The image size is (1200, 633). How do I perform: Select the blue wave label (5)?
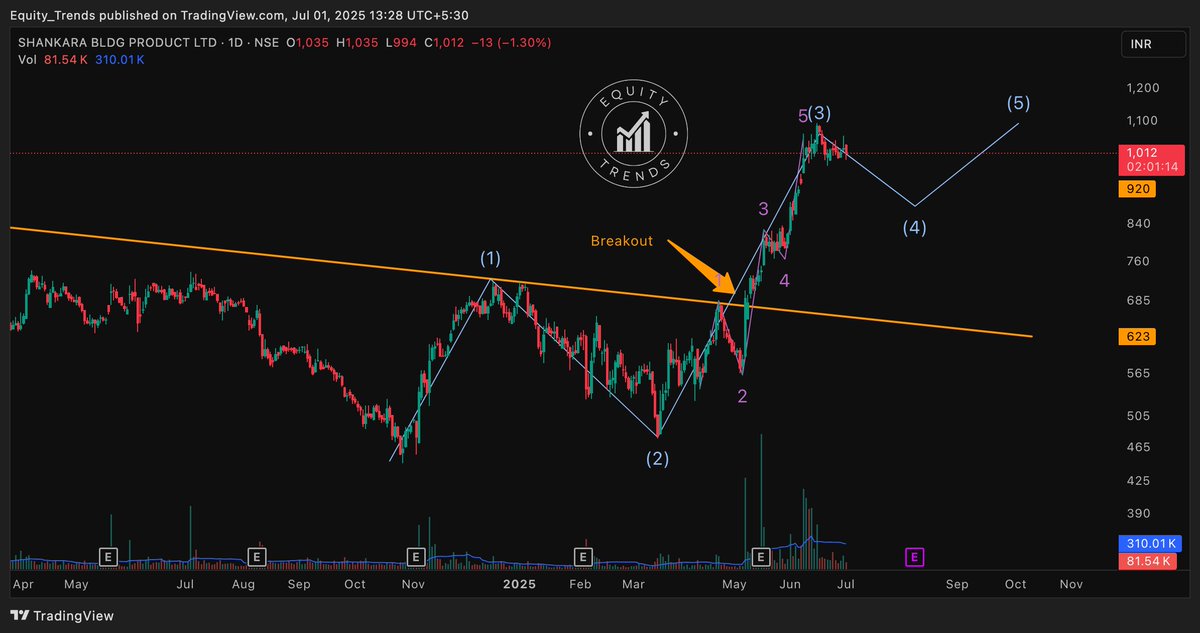tap(1018, 103)
